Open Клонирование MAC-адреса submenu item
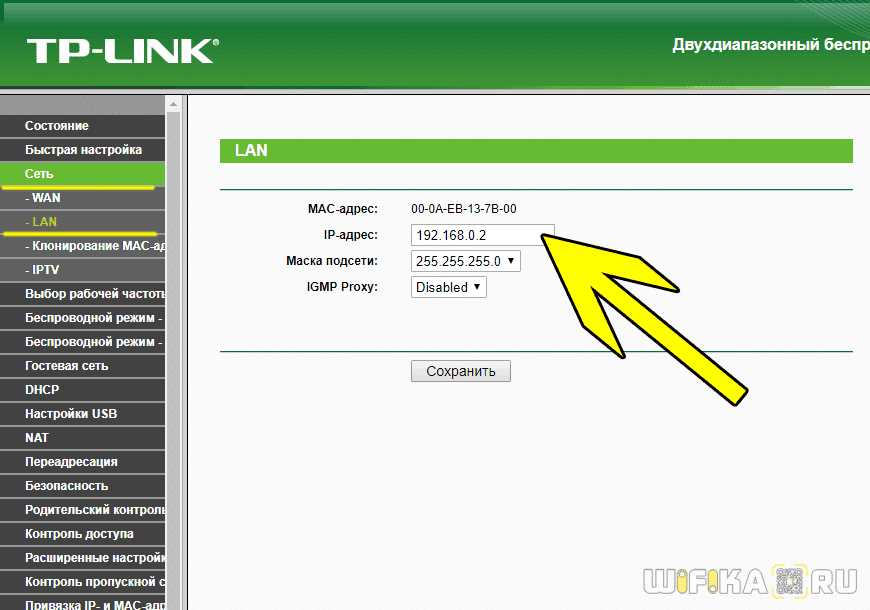The width and height of the screenshot is (870, 610). pos(83,245)
